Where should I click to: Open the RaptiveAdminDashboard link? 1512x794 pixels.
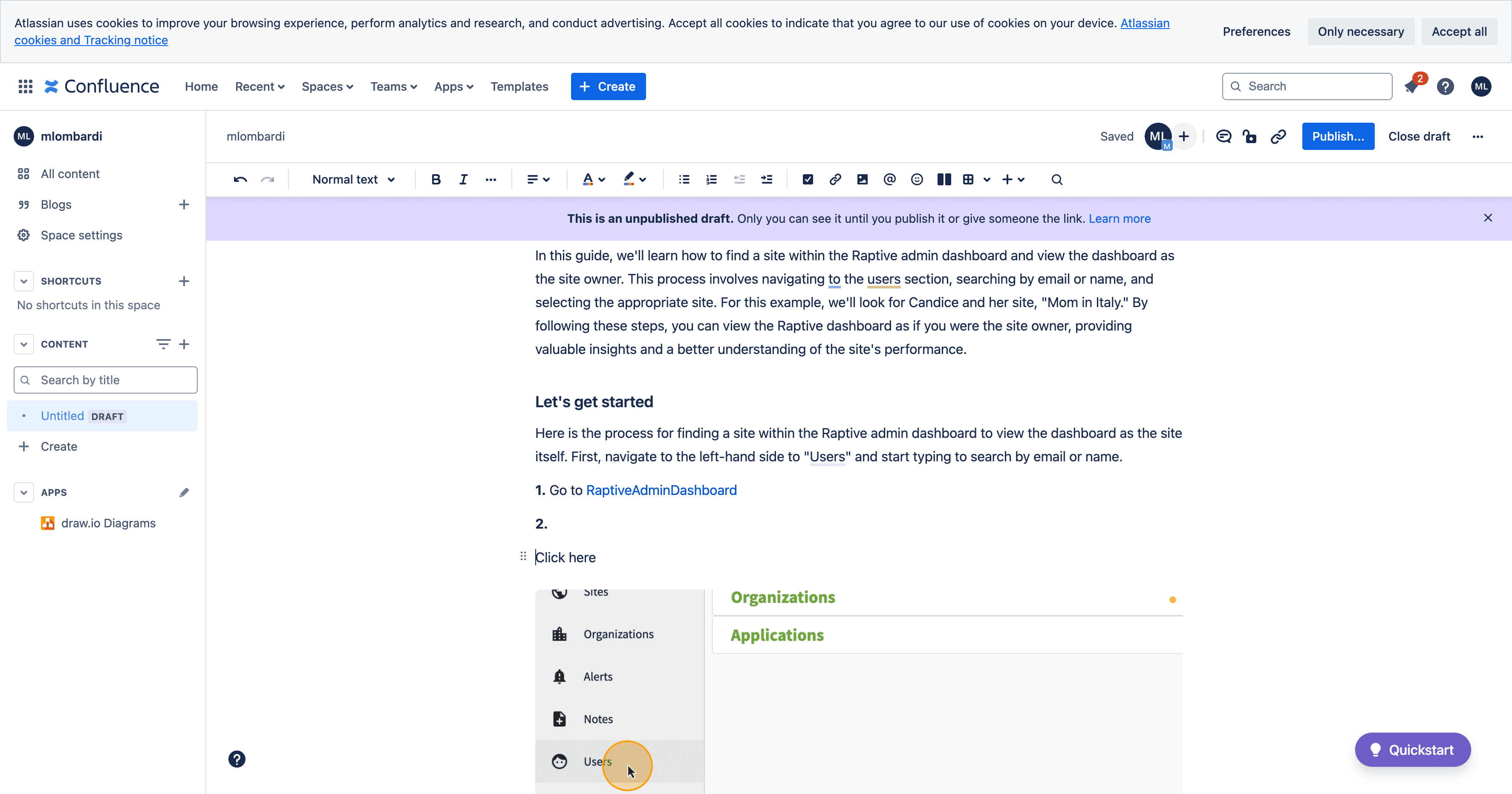pyautogui.click(x=661, y=491)
